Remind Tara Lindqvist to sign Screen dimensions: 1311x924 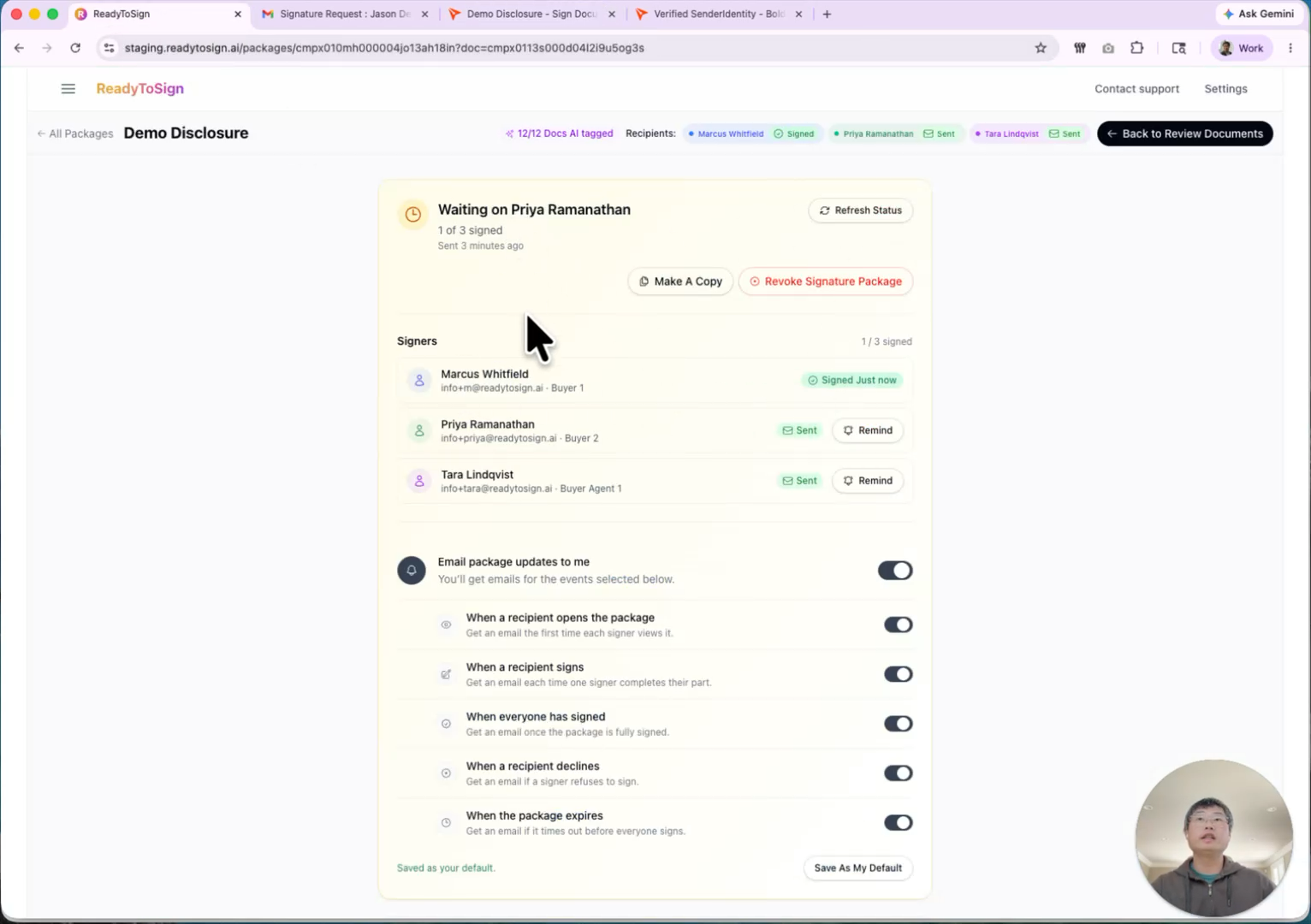[868, 481]
